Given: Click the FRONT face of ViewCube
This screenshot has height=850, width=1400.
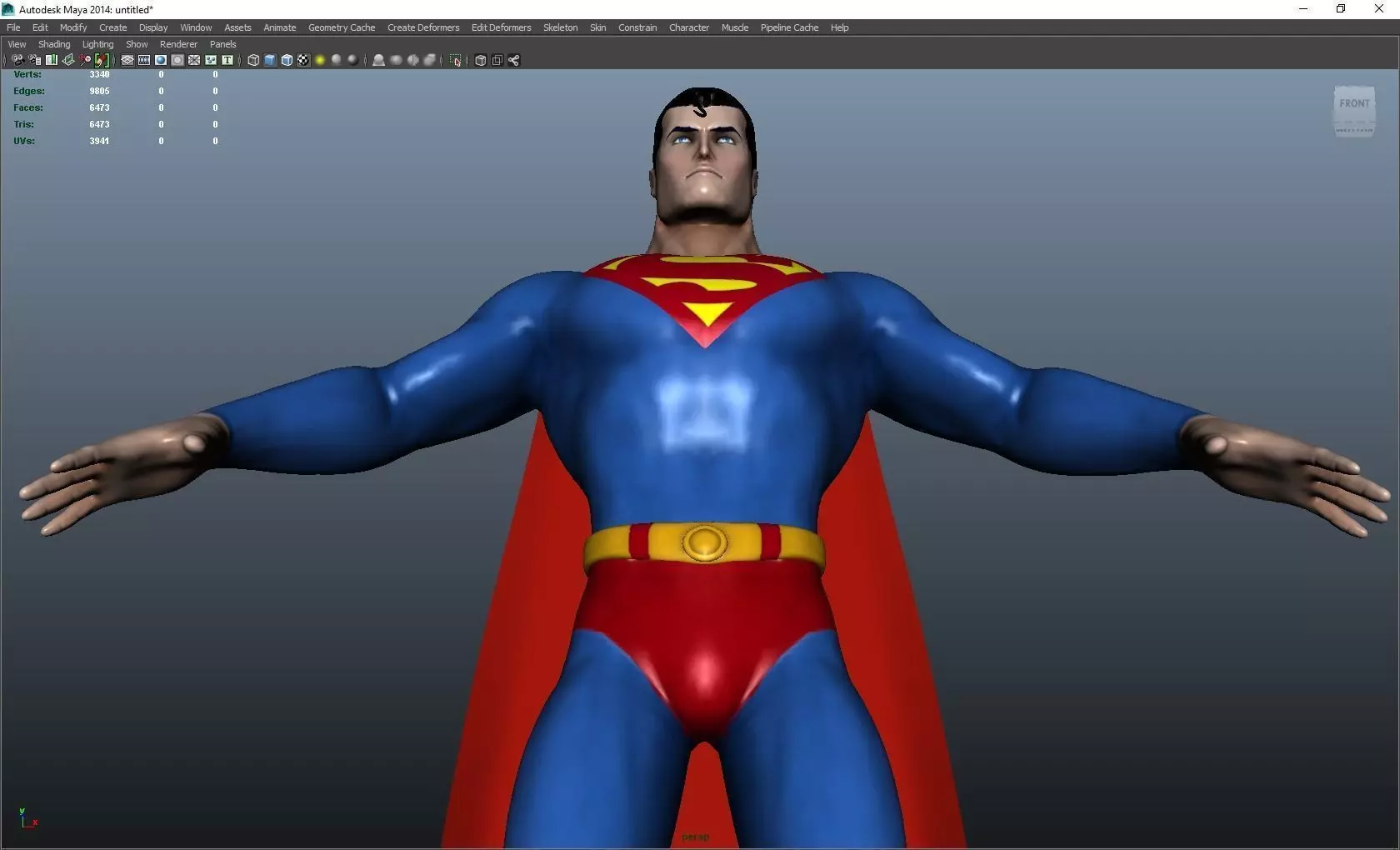Looking at the screenshot, I should point(1354,104).
